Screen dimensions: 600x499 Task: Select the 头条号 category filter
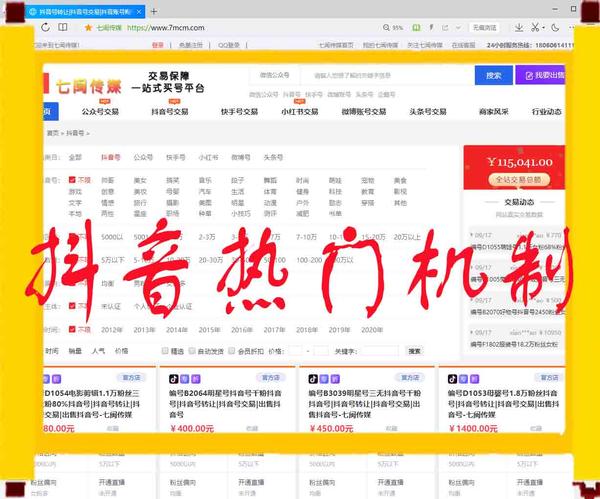(x=273, y=157)
